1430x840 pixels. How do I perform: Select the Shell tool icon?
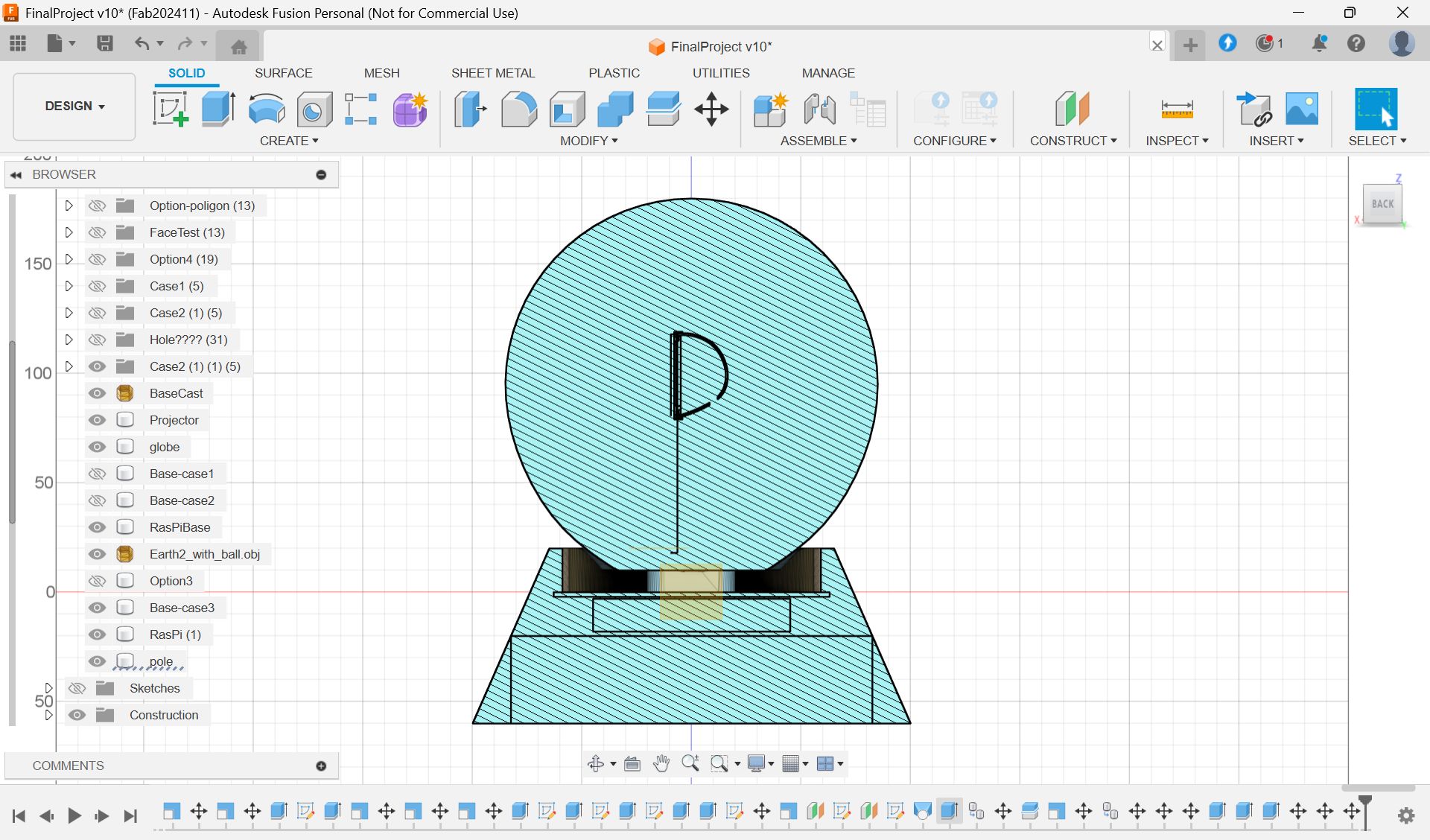pyautogui.click(x=567, y=109)
